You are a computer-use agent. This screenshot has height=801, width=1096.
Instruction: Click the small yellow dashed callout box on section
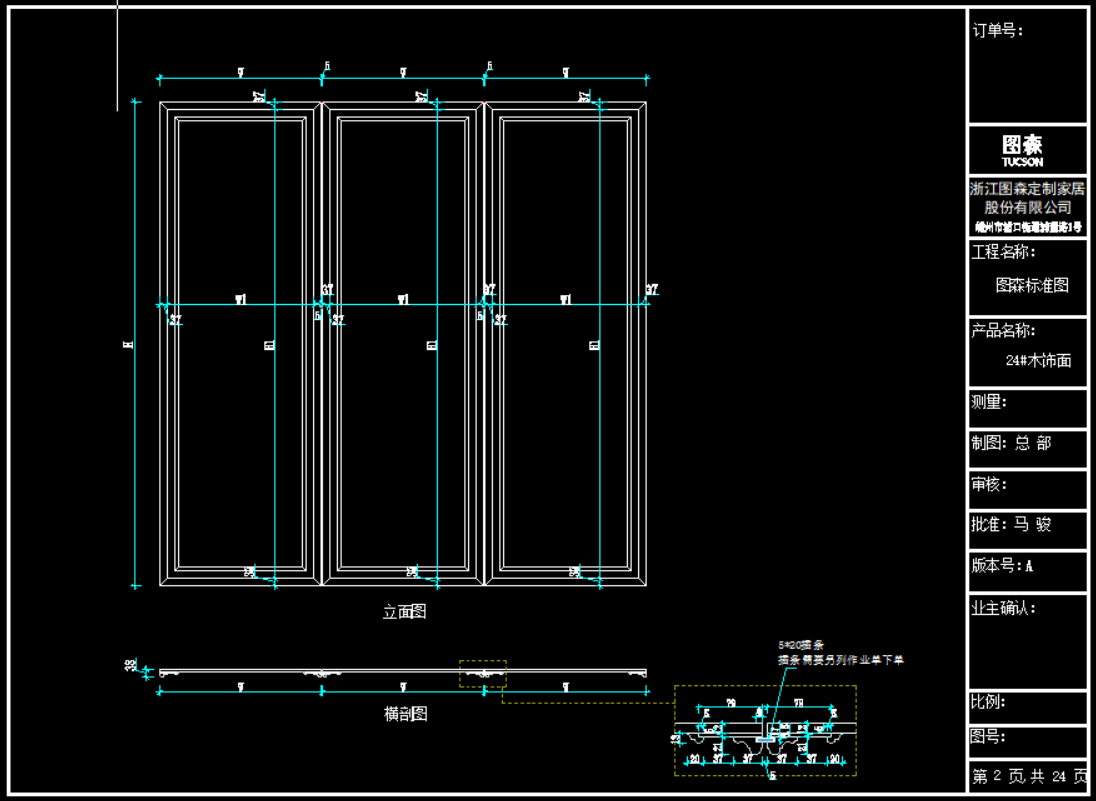(483, 674)
